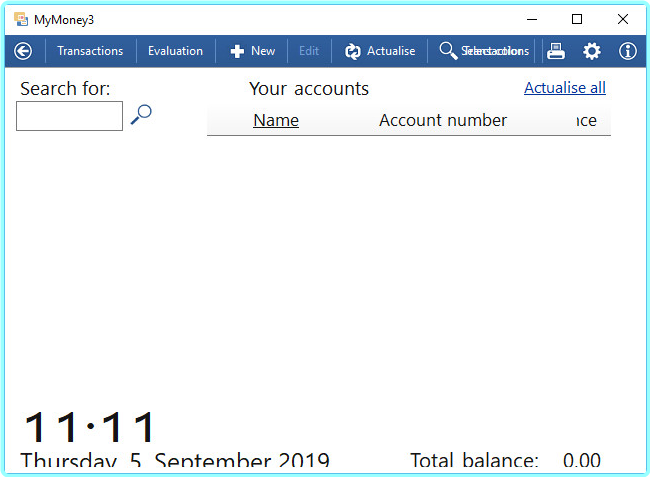Close the MyMoney3 window
This screenshot has width=650, height=477.
pyautogui.click(x=623, y=19)
